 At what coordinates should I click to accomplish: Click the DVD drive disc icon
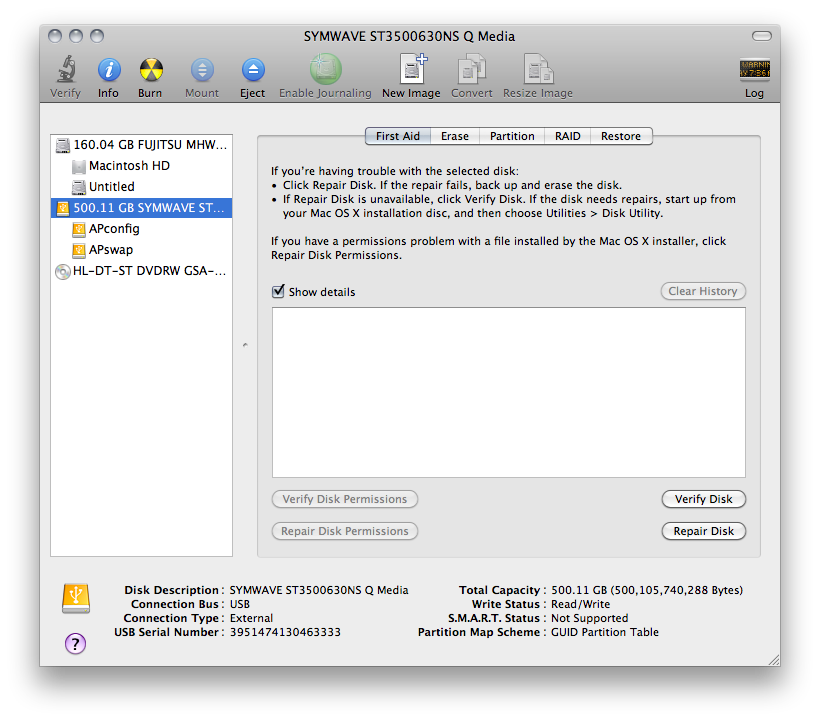[x=63, y=271]
